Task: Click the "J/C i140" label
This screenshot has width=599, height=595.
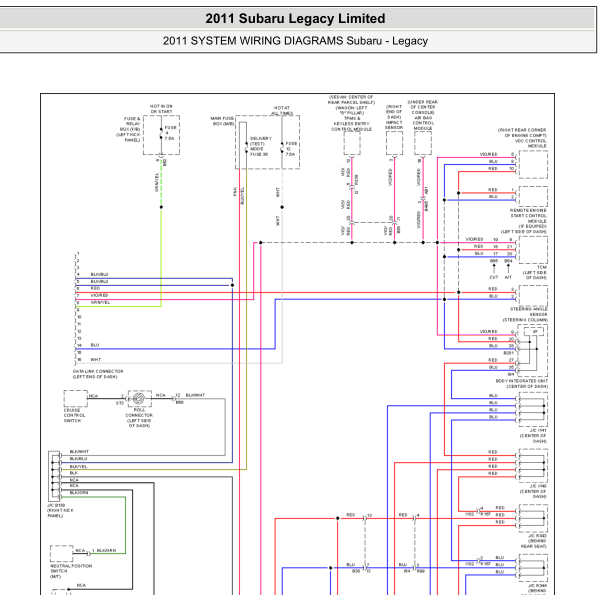Action: (x=538, y=486)
